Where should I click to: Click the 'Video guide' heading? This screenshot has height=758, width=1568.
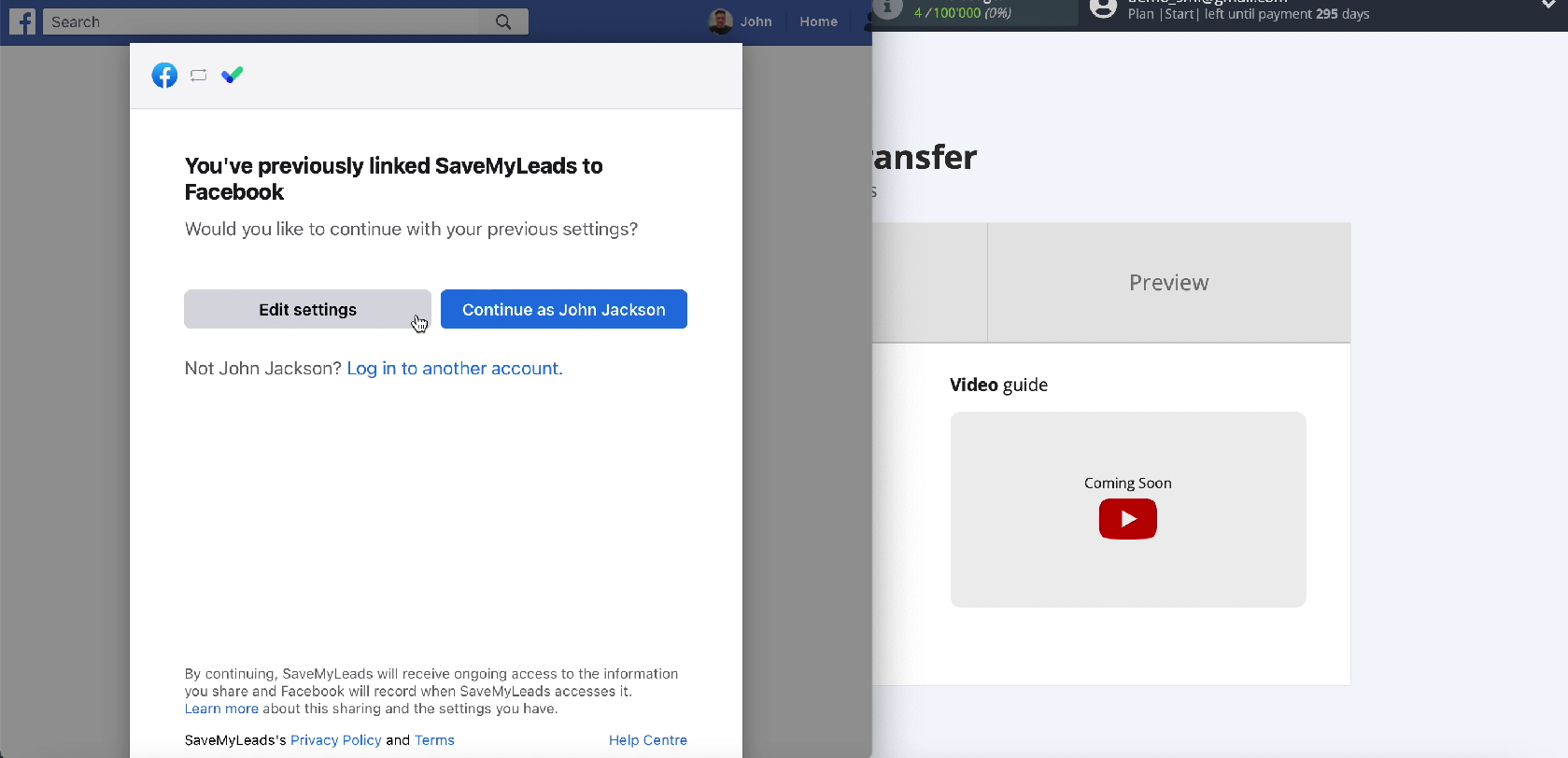pos(998,385)
